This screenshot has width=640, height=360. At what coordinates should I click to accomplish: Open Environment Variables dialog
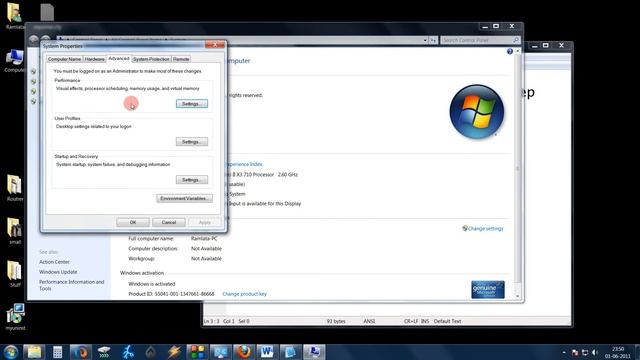pos(184,198)
